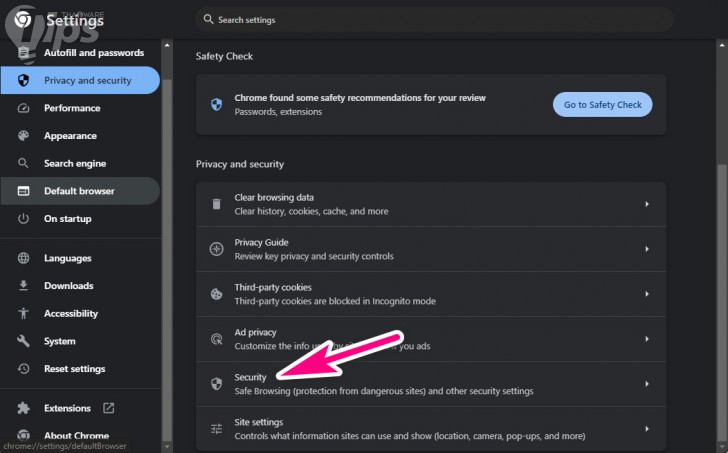Image resolution: width=728 pixels, height=453 pixels.
Task: Click the external link icon next to Extensions
Action: [108, 408]
